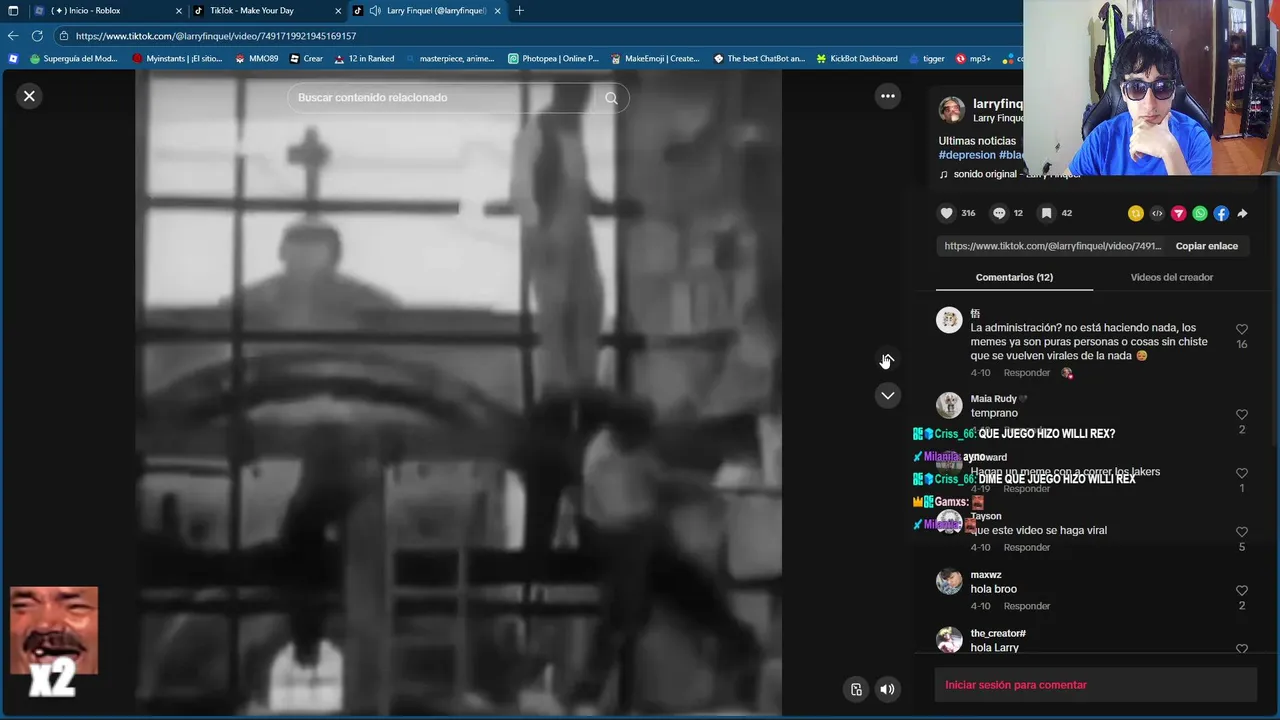Like the 'que este video se haga viral' comment
The image size is (1280, 720).
click(1242, 532)
